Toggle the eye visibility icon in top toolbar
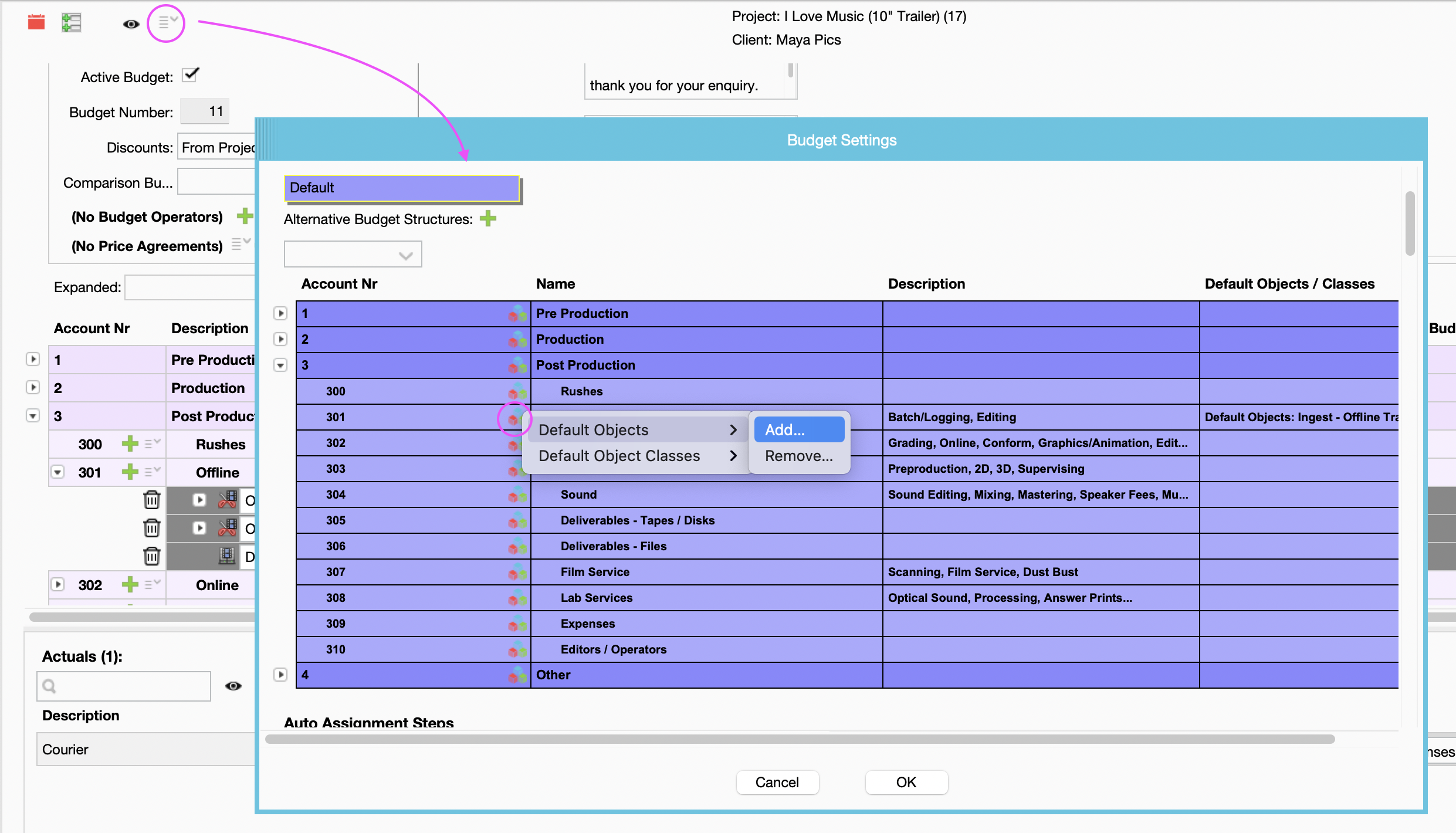 pos(131,24)
